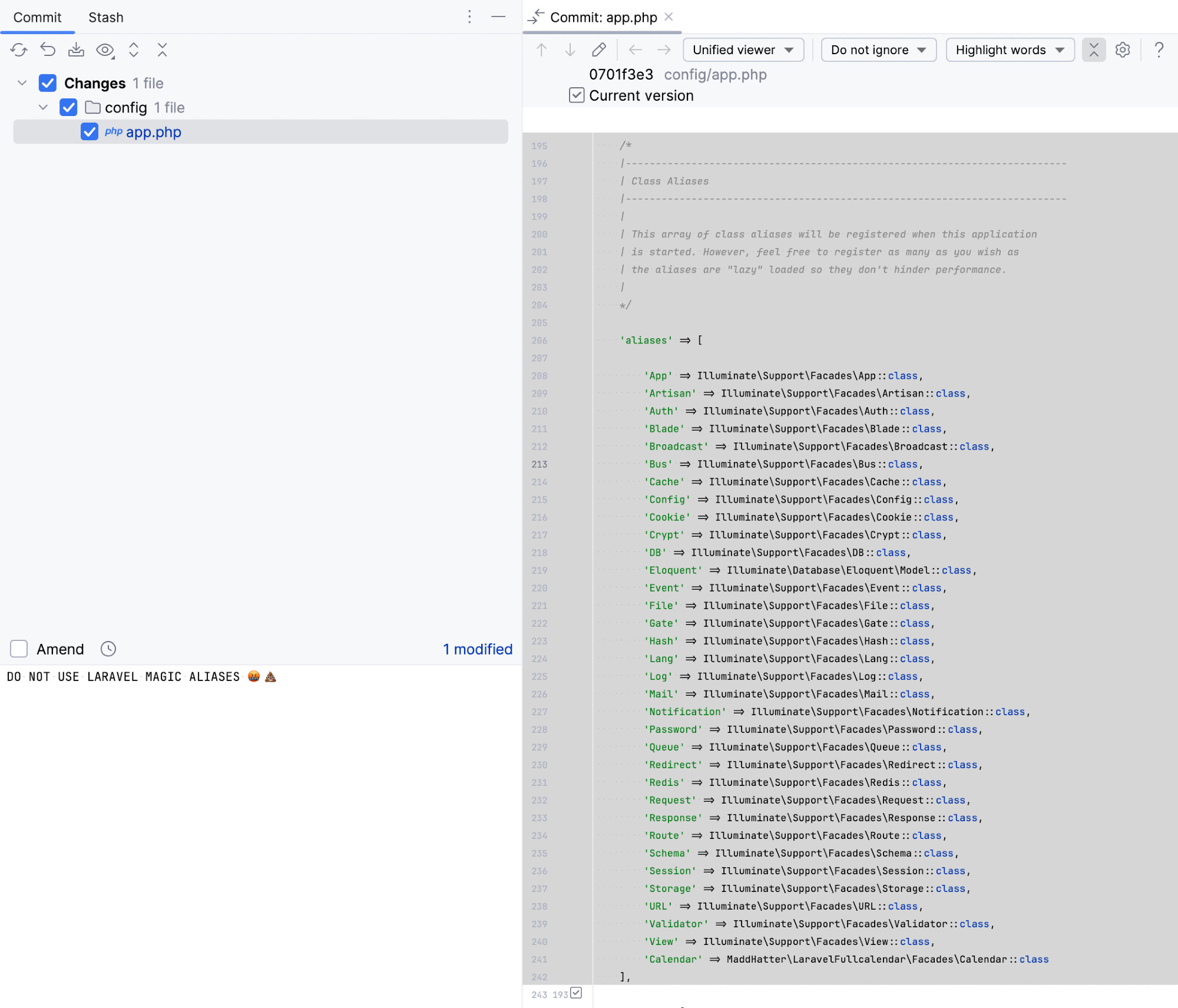Click the 'Calendar' alias line 241

pos(845,959)
